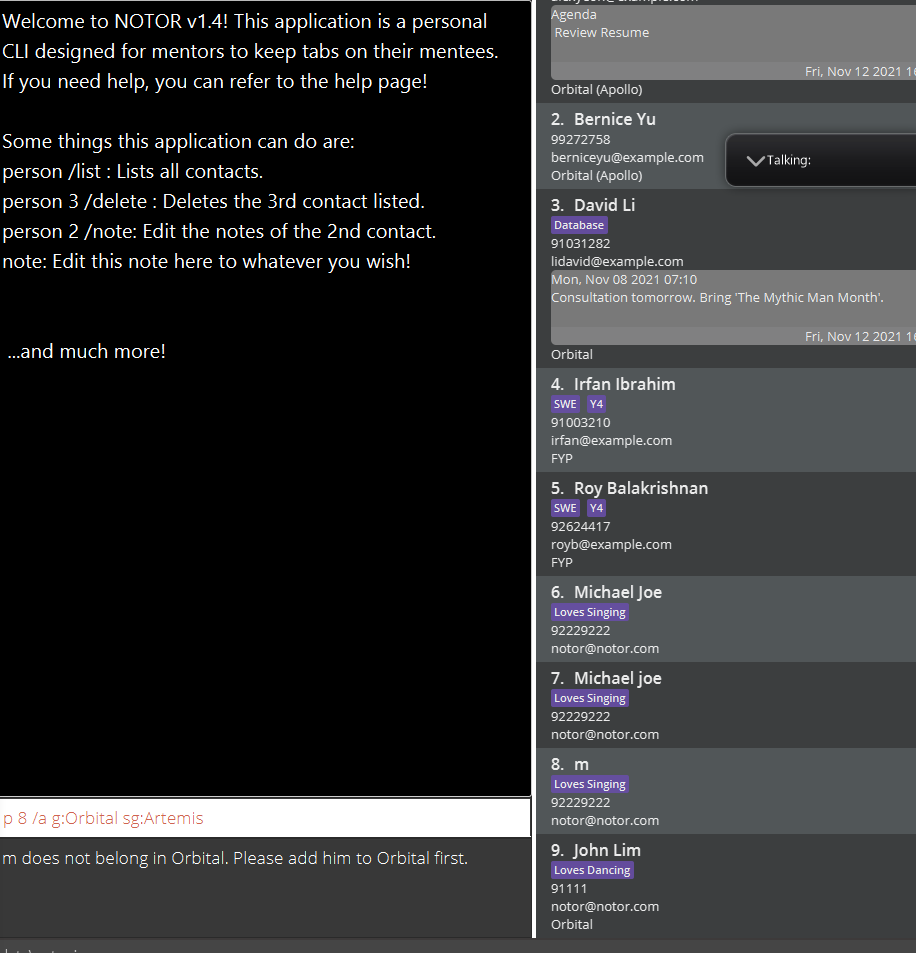
Task: Click Loves Singing tag on 7. Michael joe
Action: coord(590,698)
